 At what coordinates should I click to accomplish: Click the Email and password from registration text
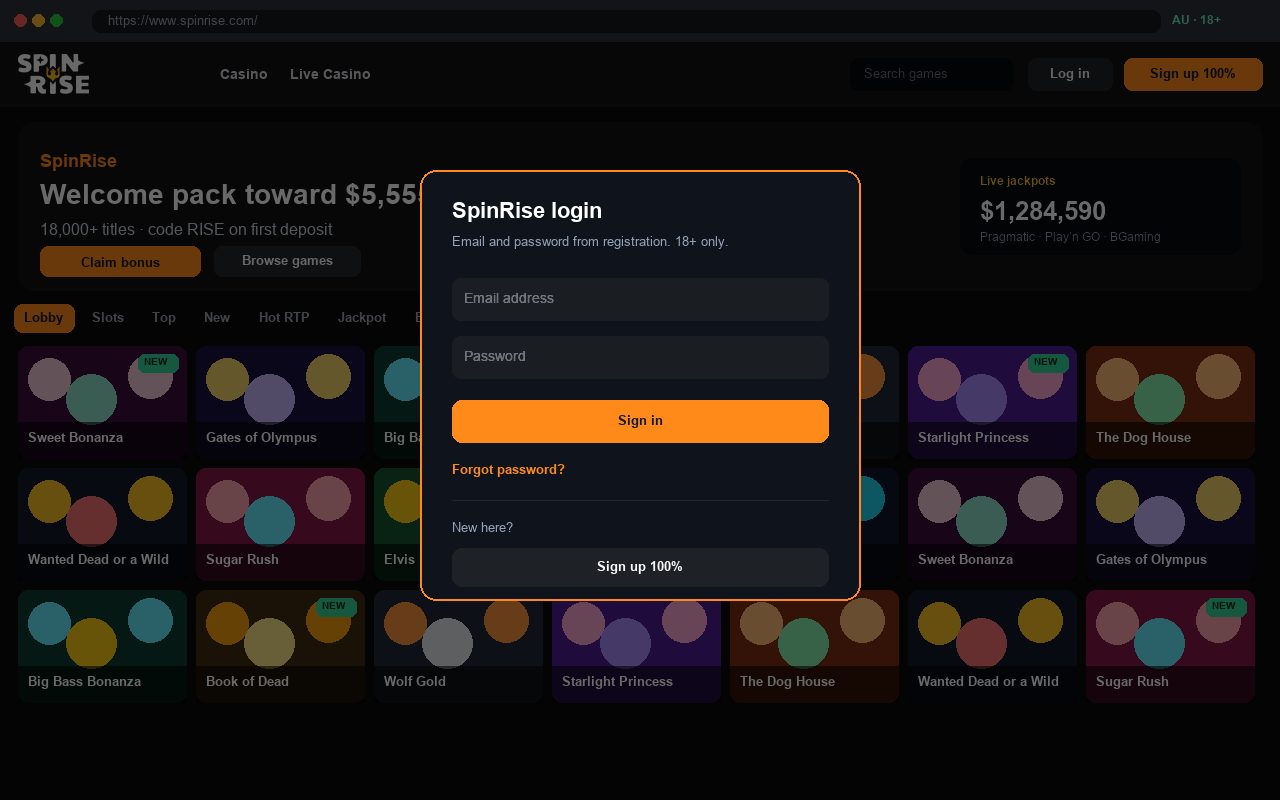pos(590,242)
